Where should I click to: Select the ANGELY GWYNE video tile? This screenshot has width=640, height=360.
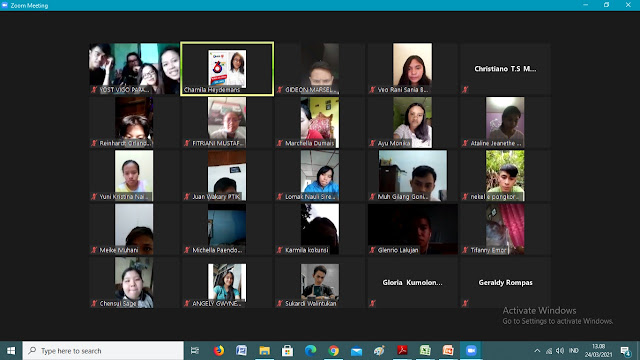click(x=227, y=282)
